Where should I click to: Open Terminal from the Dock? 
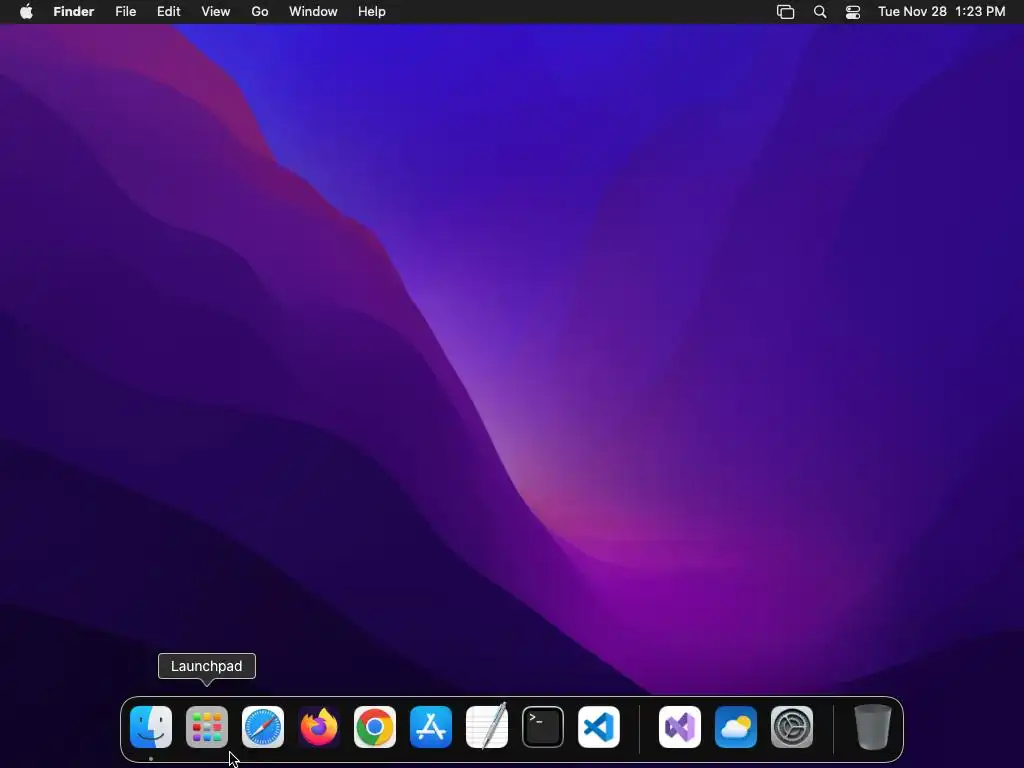point(543,727)
